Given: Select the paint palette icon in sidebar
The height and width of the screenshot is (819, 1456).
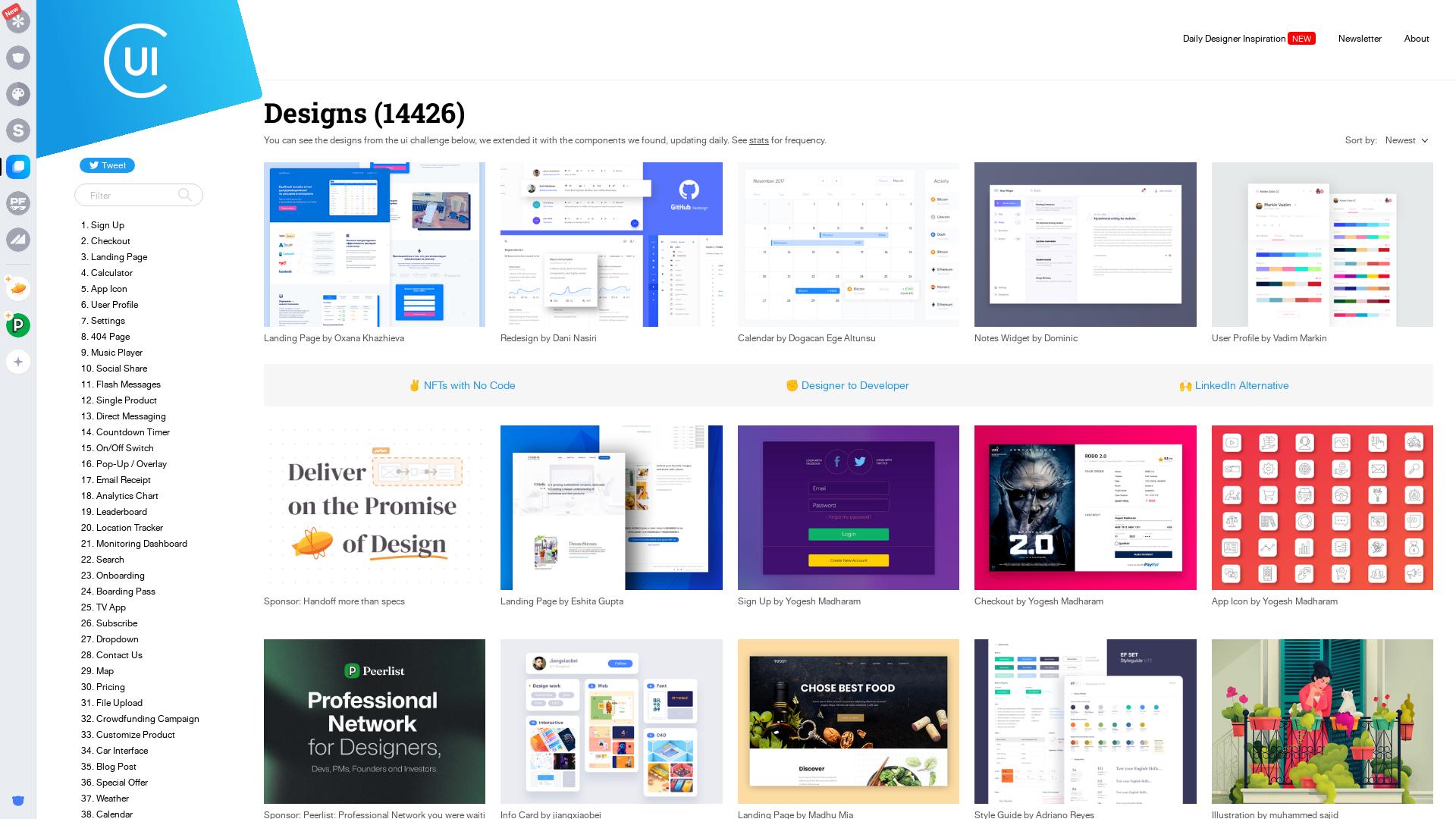Looking at the screenshot, I should [18, 93].
